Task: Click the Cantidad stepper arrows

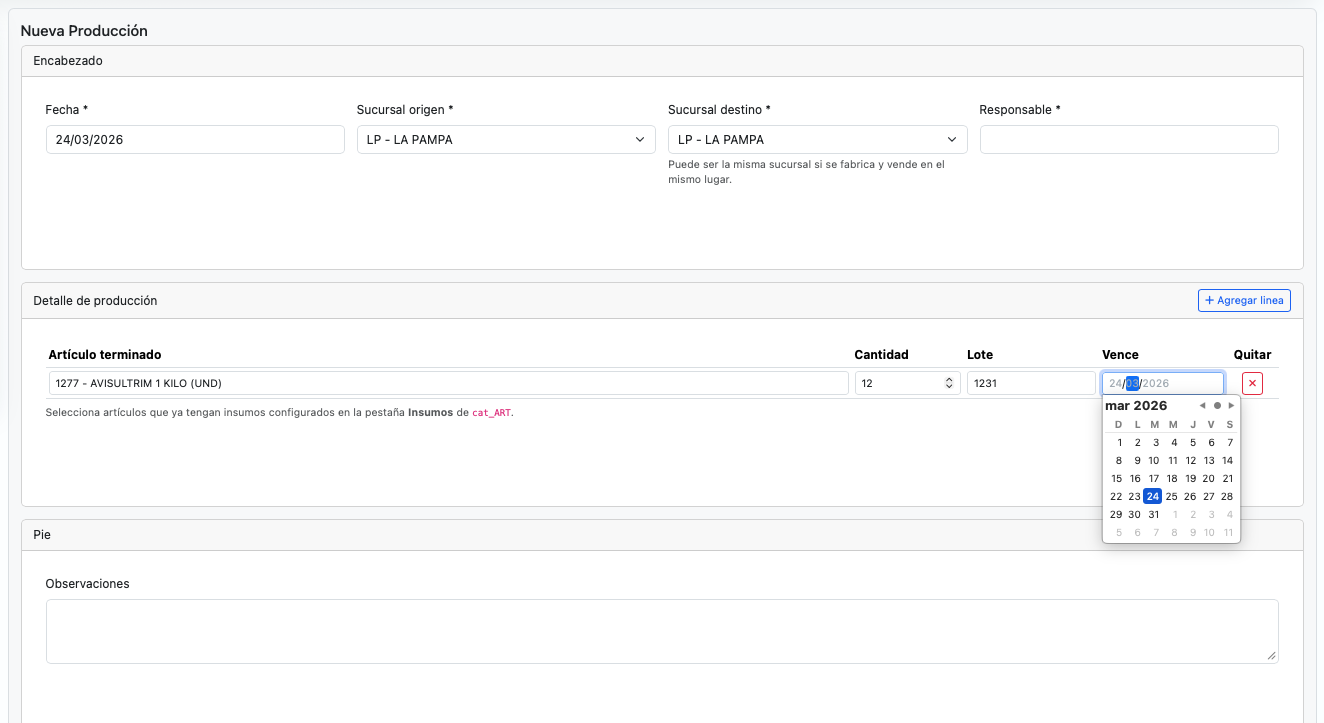Action: coord(948,383)
